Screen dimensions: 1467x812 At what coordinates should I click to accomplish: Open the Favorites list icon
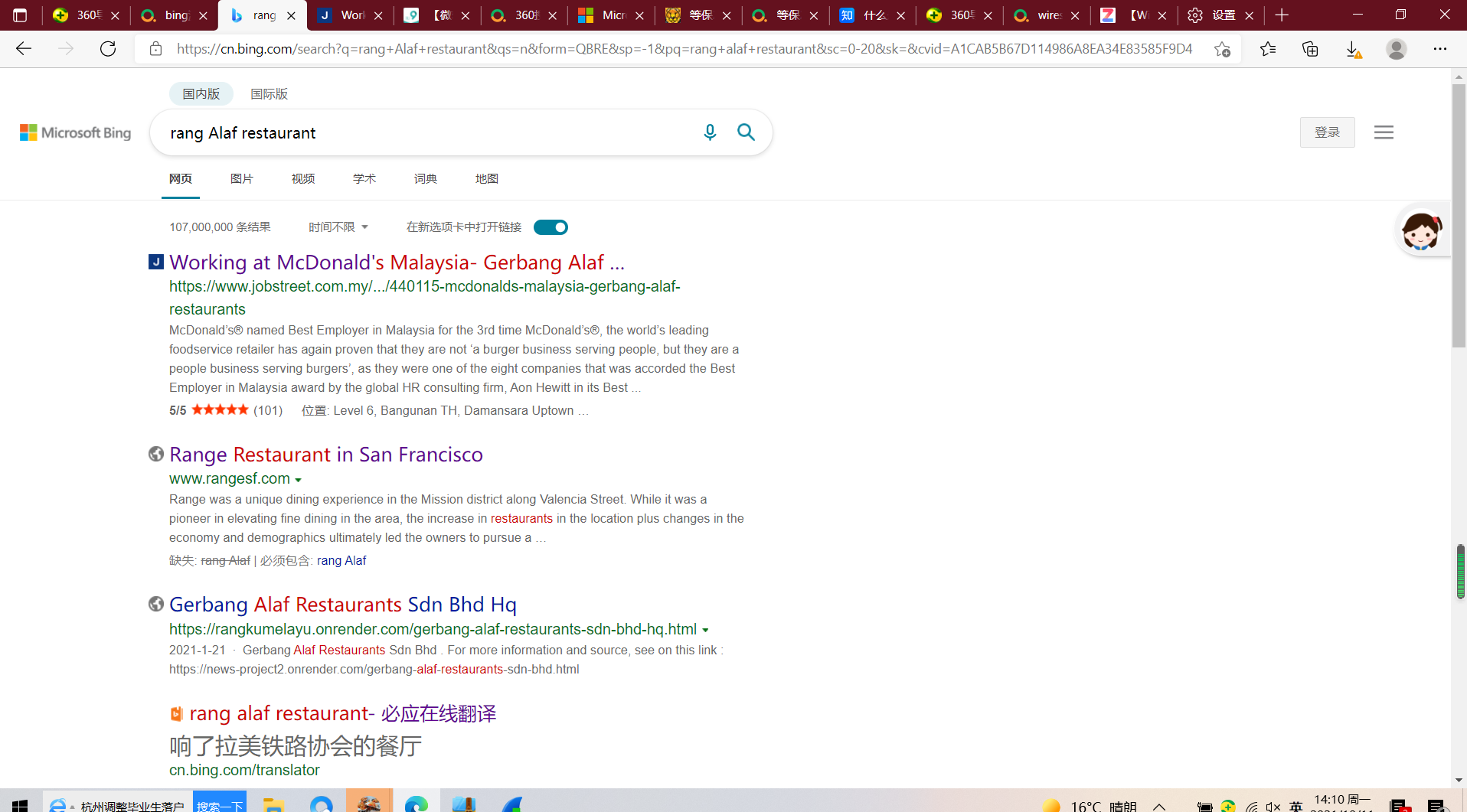tap(1268, 49)
